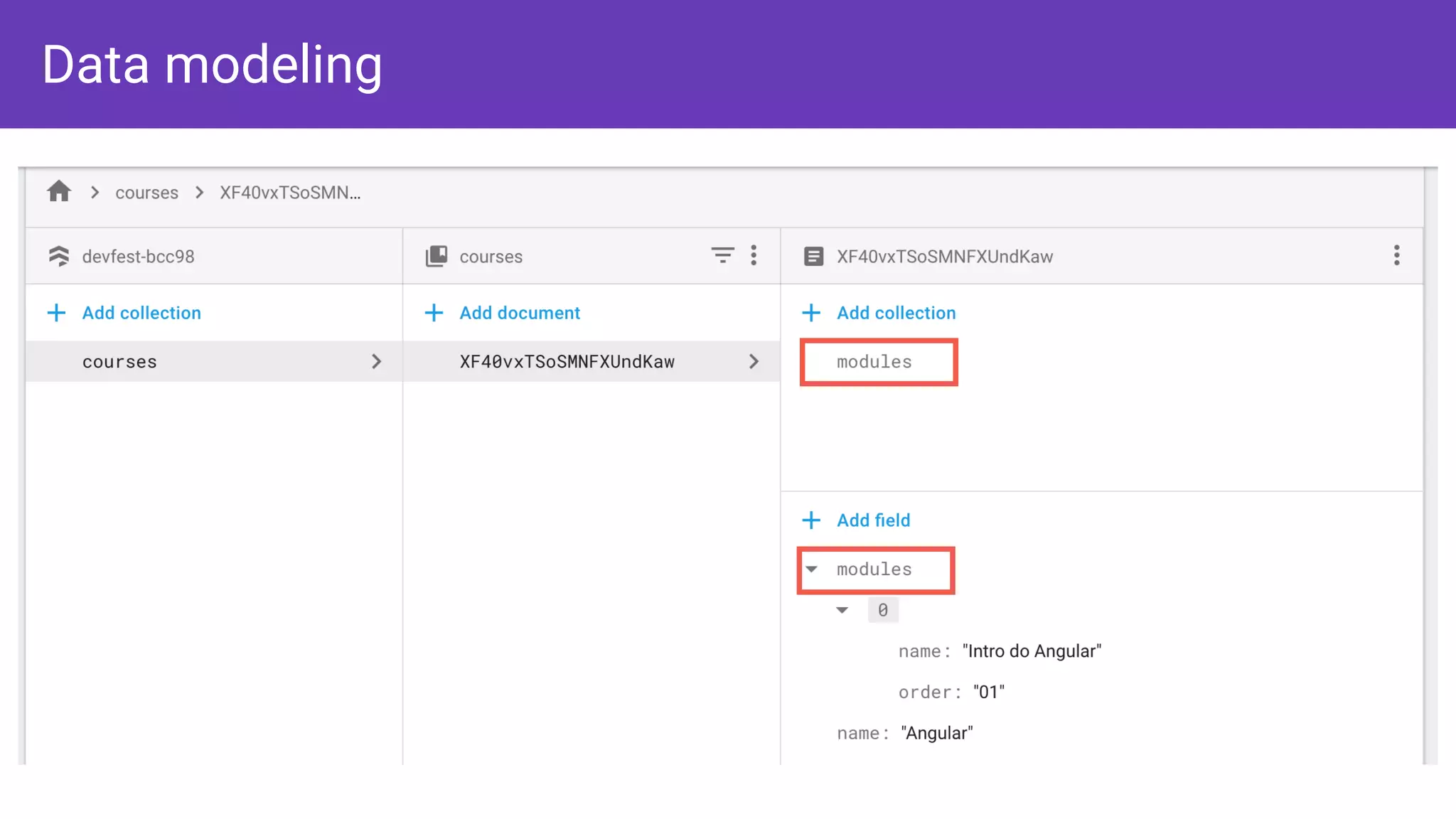Click the collection icon next to courses header
Image resolution: width=1456 pixels, height=819 pixels.
click(x=437, y=256)
